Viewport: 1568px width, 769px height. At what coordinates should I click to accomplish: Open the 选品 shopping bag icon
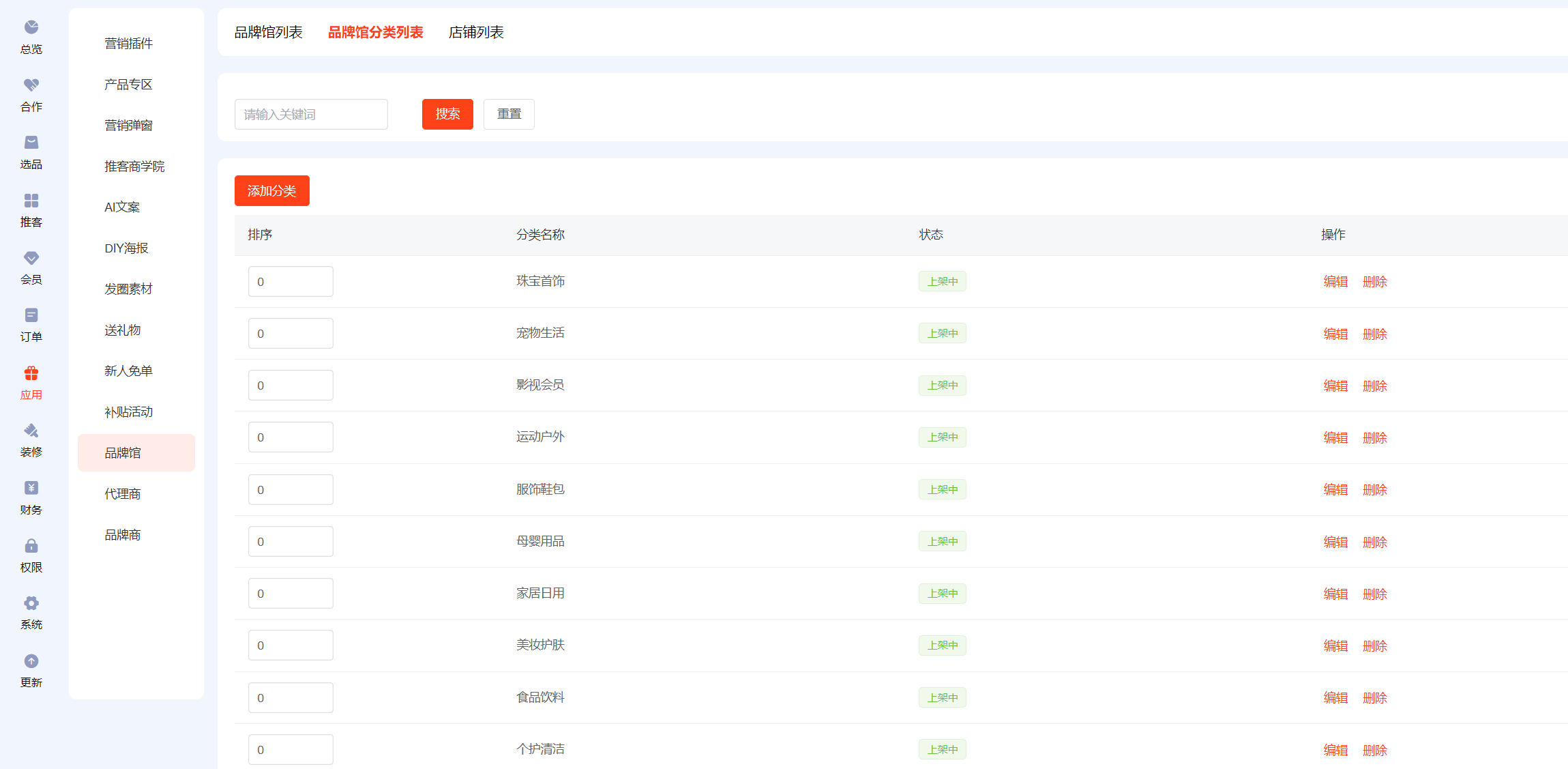[31, 143]
